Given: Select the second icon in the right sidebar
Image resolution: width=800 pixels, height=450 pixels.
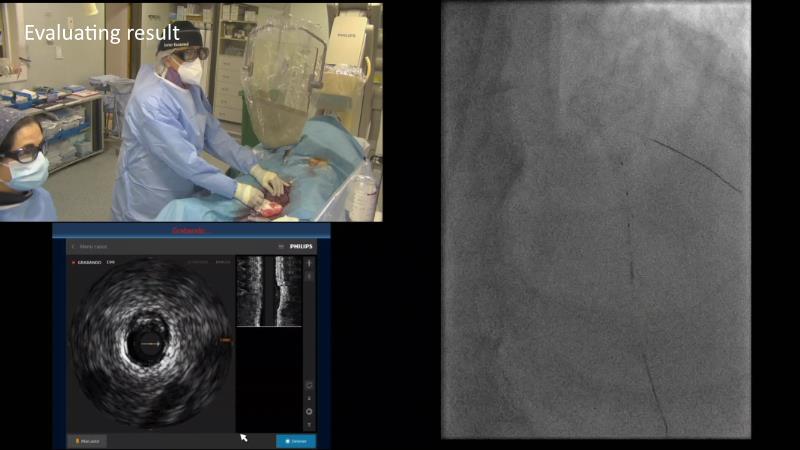Looking at the screenshot, I should (x=309, y=276).
